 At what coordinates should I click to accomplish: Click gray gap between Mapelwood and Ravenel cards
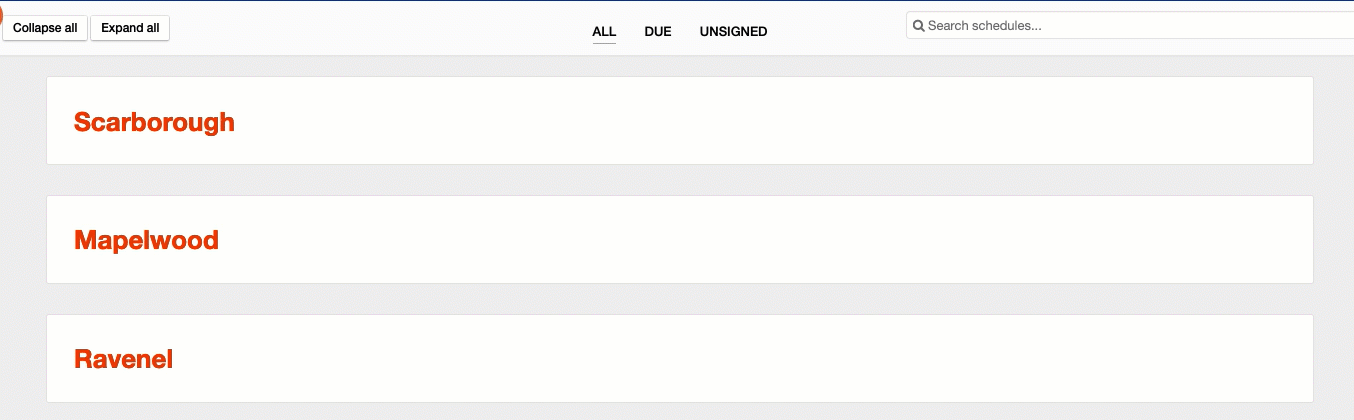[680, 299]
